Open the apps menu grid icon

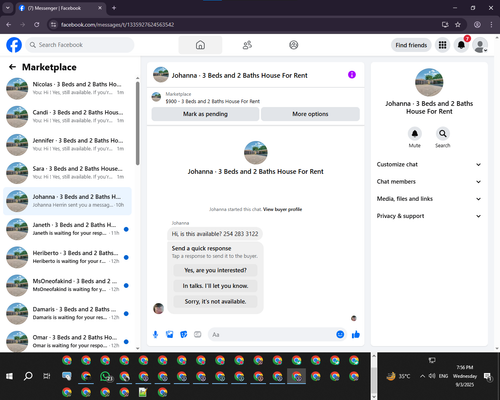click(442, 45)
